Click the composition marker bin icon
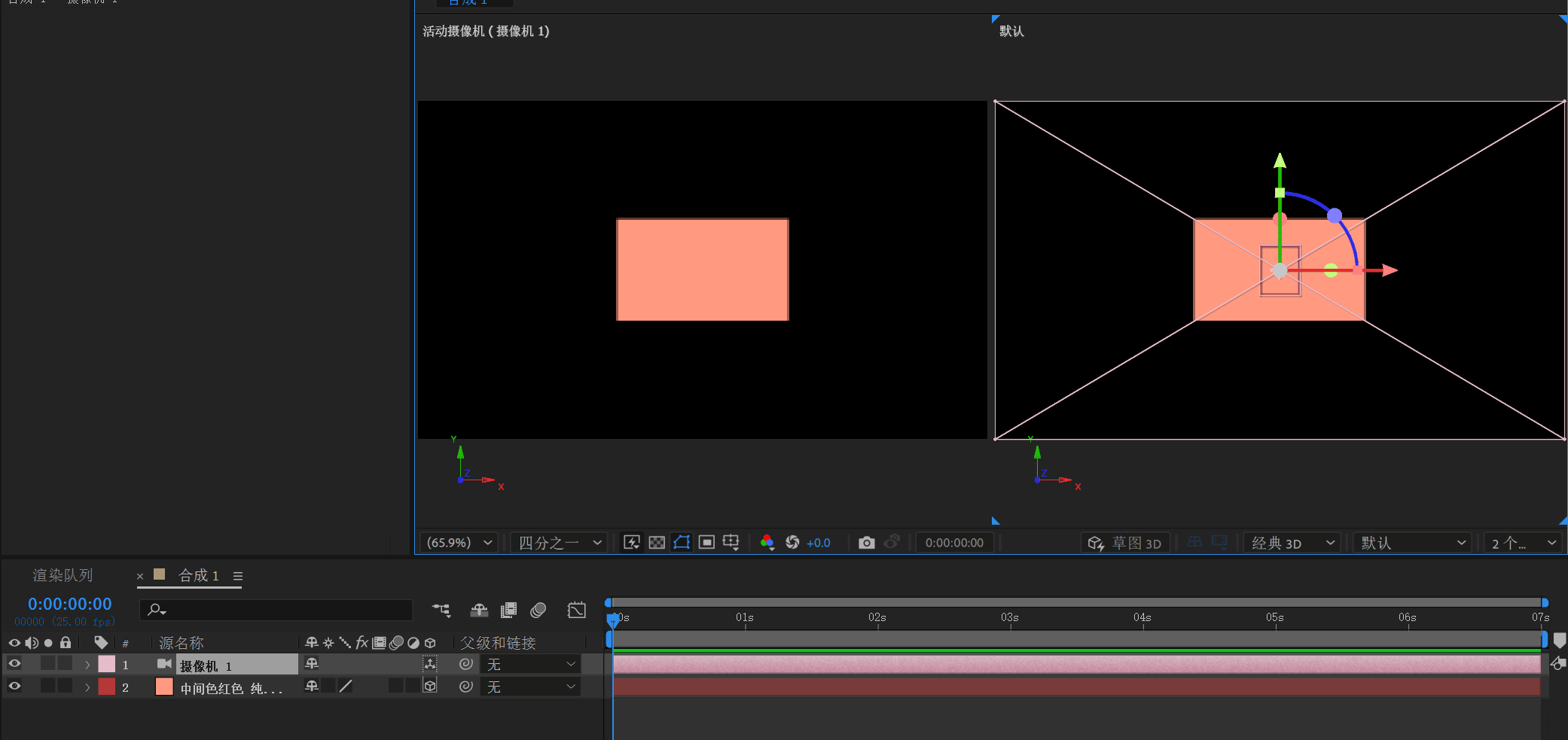 (1560, 641)
